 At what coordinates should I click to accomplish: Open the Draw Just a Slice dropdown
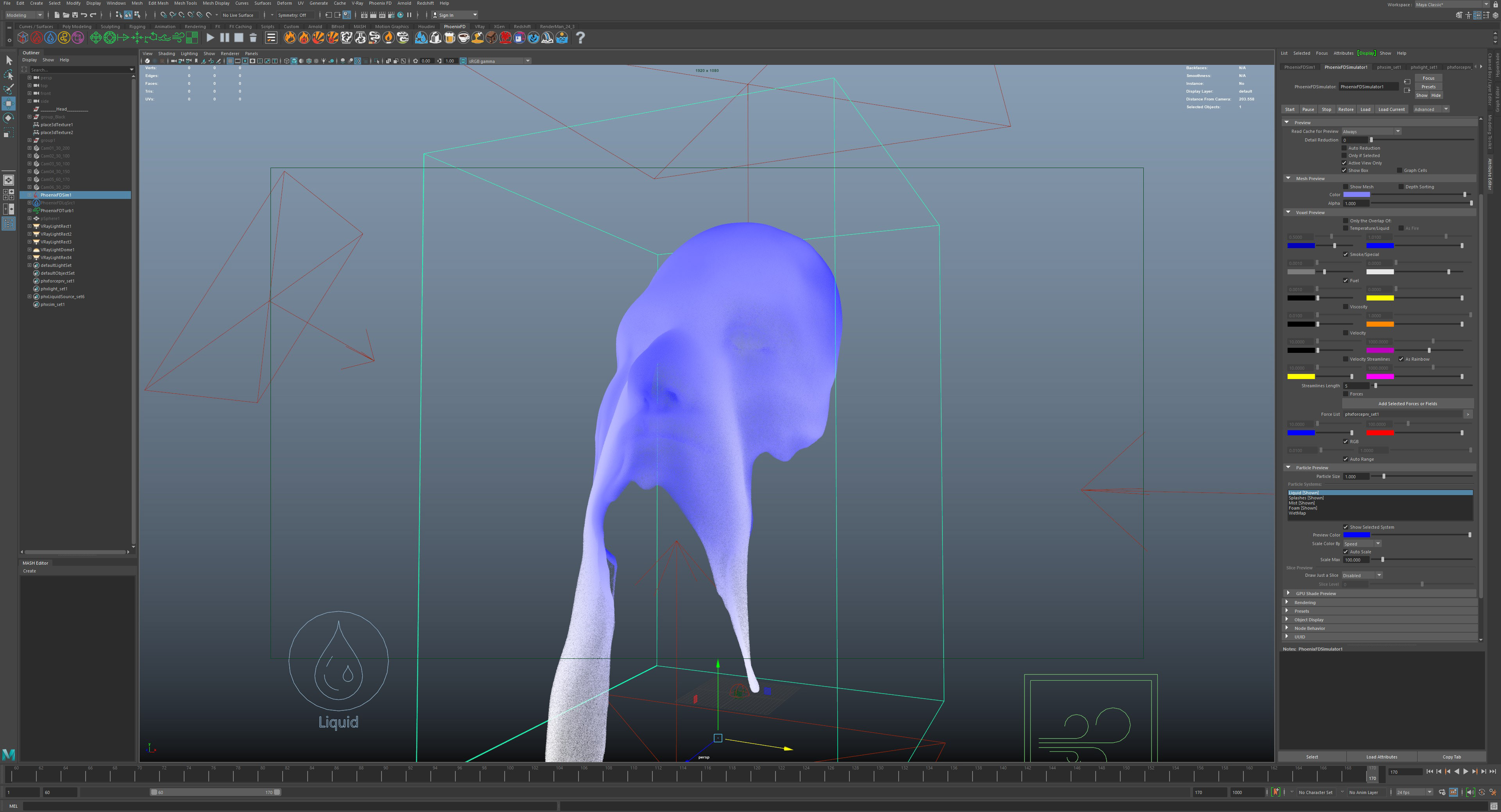[1362, 576]
